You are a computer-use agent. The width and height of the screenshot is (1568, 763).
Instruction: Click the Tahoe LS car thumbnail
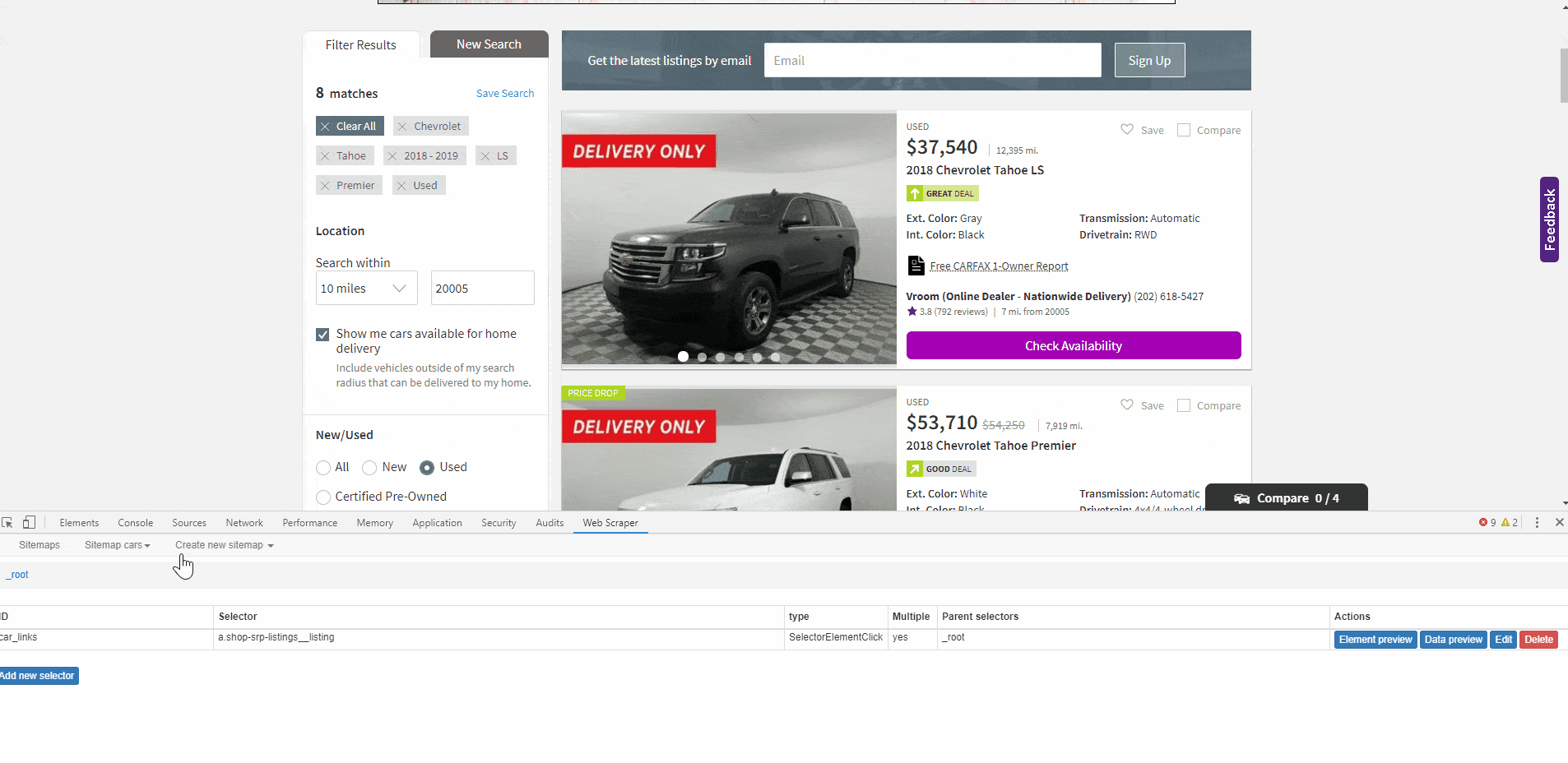tap(729, 238)
